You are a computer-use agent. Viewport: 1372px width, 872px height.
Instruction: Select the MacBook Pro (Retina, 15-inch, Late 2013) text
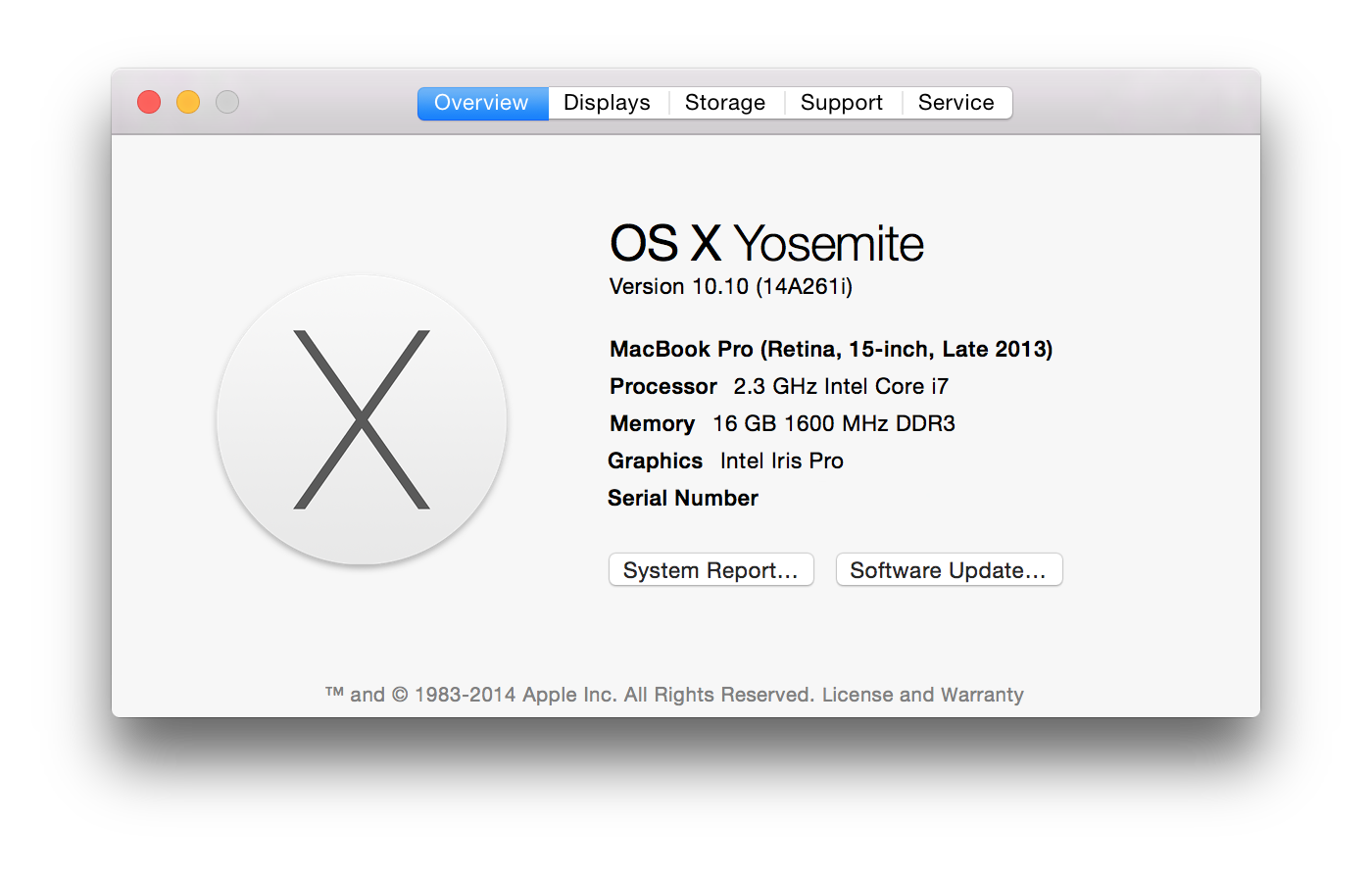(x=831, y=350)
